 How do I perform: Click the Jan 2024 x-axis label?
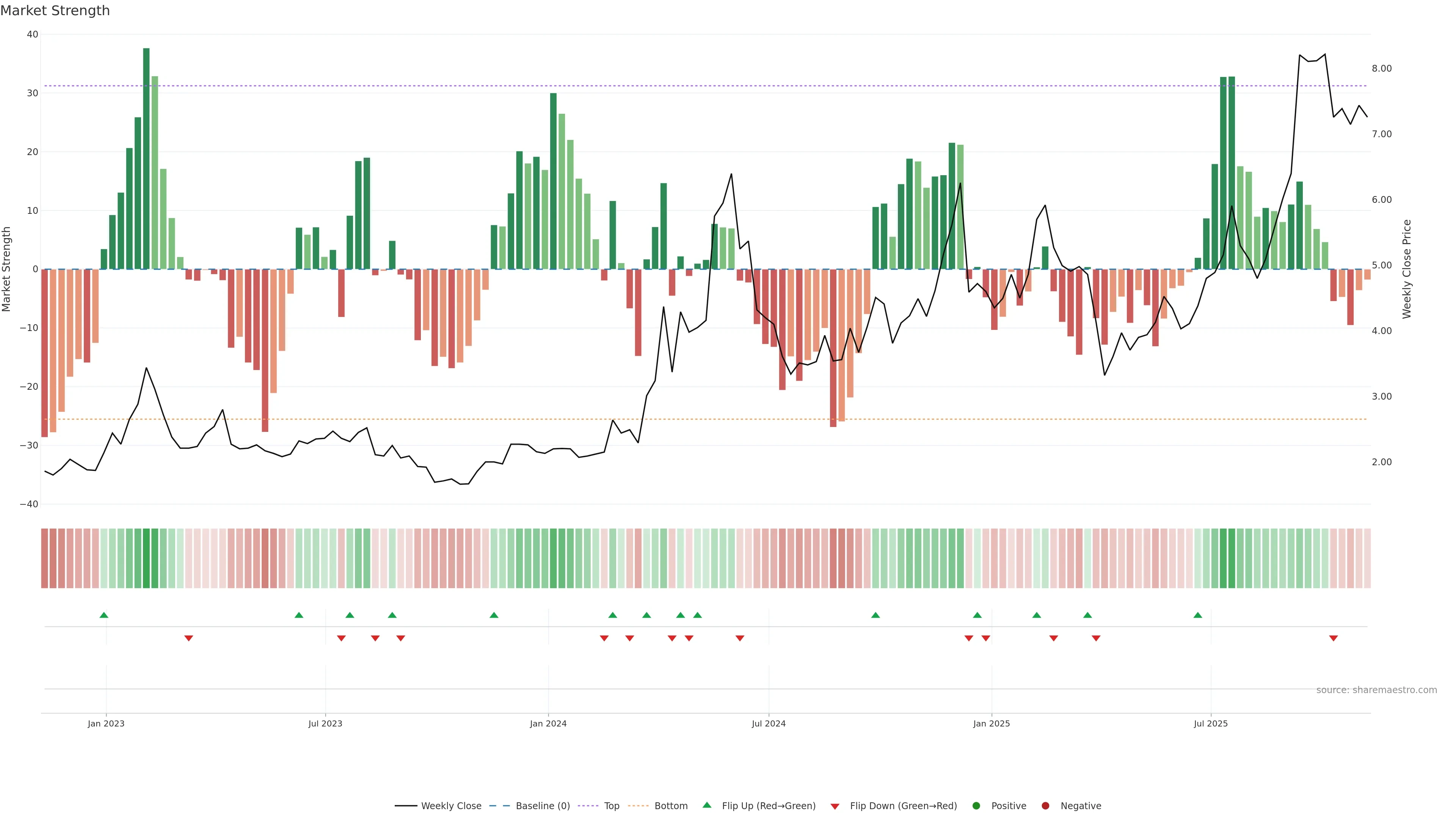click(548, 723)
